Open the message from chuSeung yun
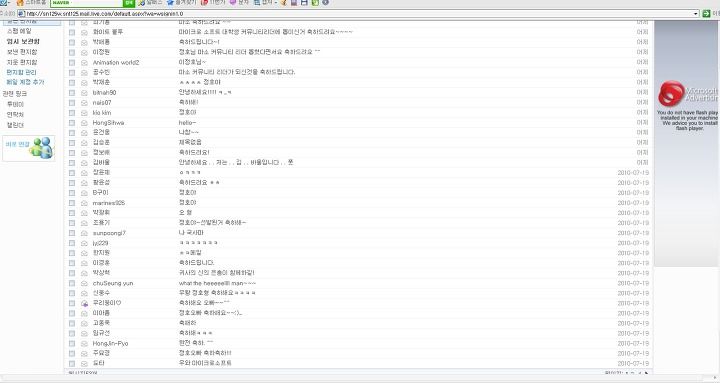The image size is (720, 383). 113,283
